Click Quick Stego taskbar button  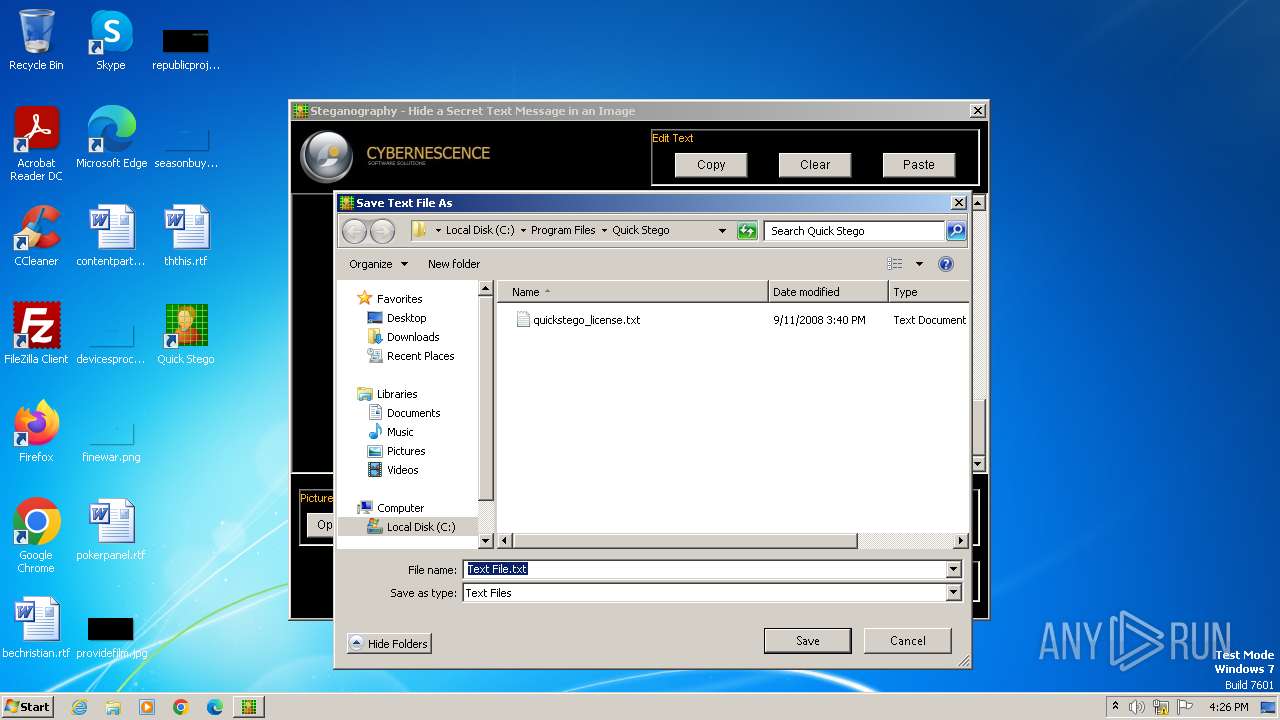click(248, 707)
